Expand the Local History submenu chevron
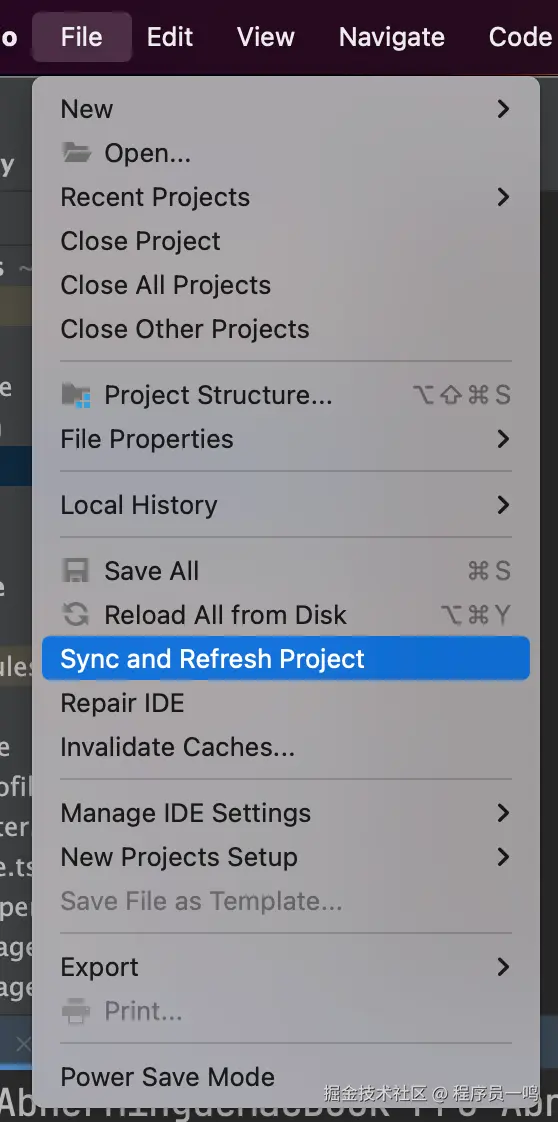This screenshot has height=1122, width=558. point(503,505)
